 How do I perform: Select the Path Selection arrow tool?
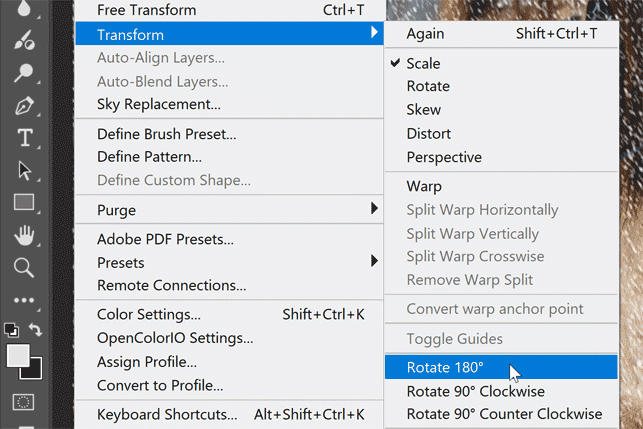(x=25, y=170)
